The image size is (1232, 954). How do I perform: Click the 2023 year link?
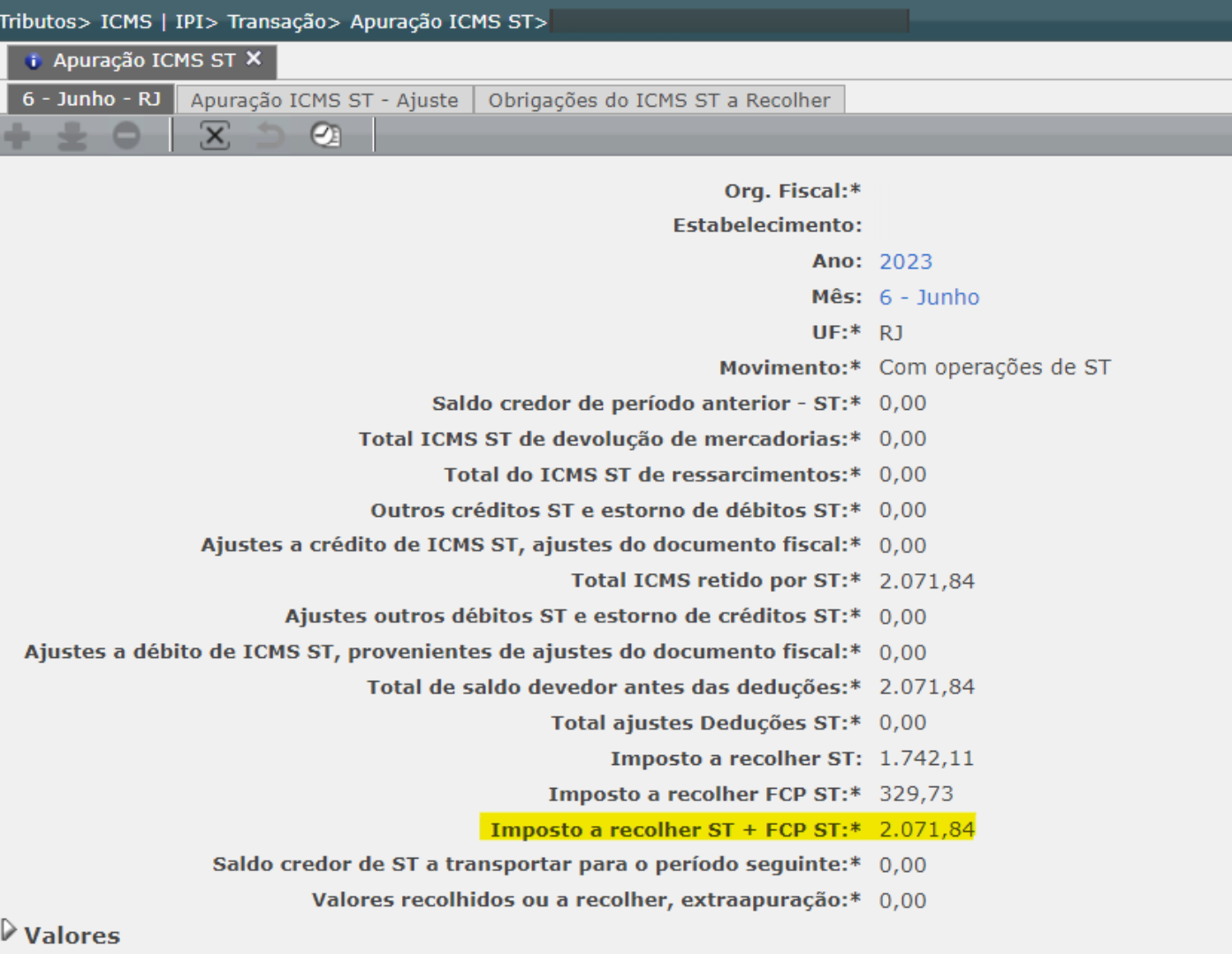[x=905, y=261]
